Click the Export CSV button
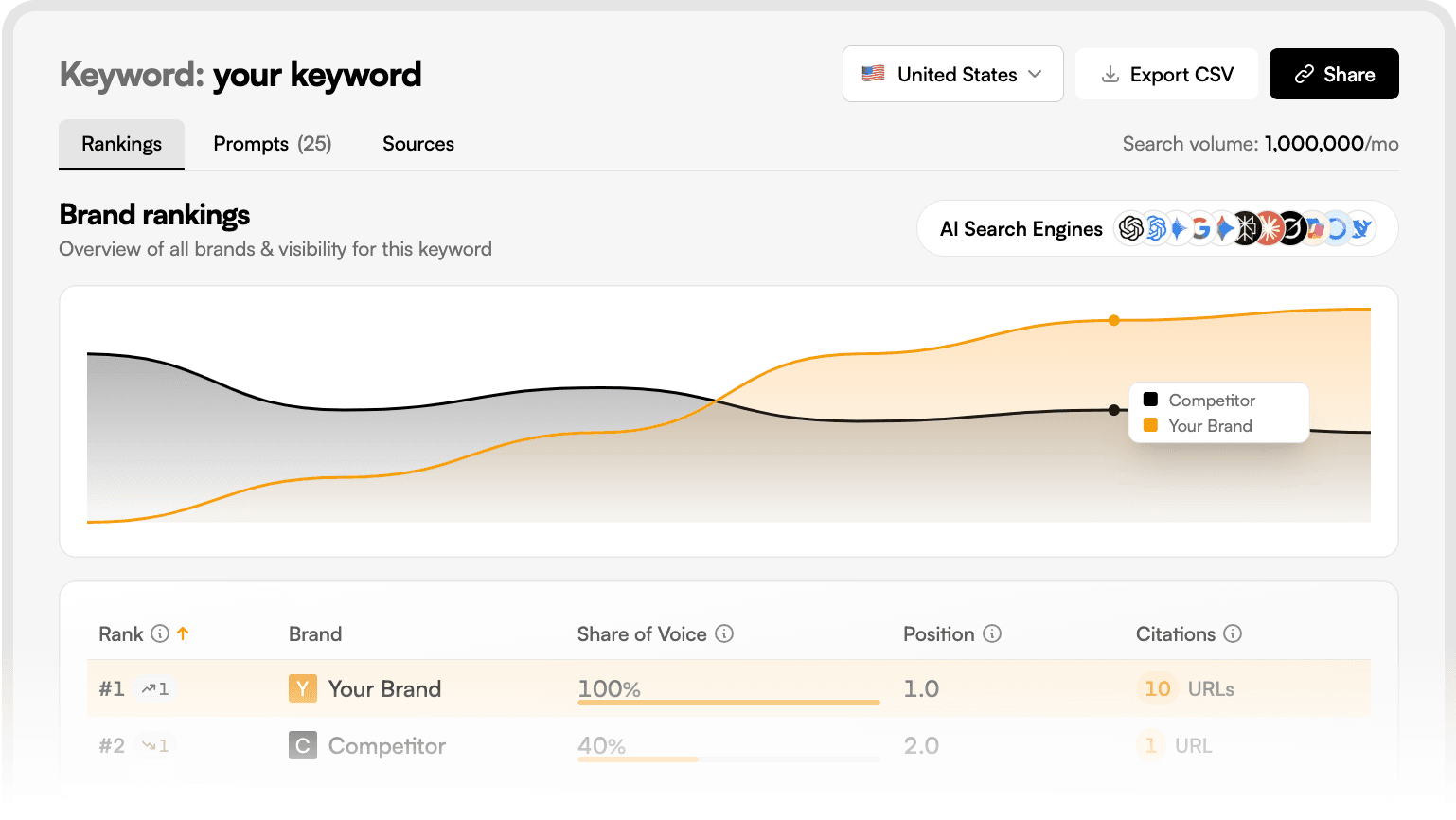Screen dimensions: 1456x820 point(1166,74)
